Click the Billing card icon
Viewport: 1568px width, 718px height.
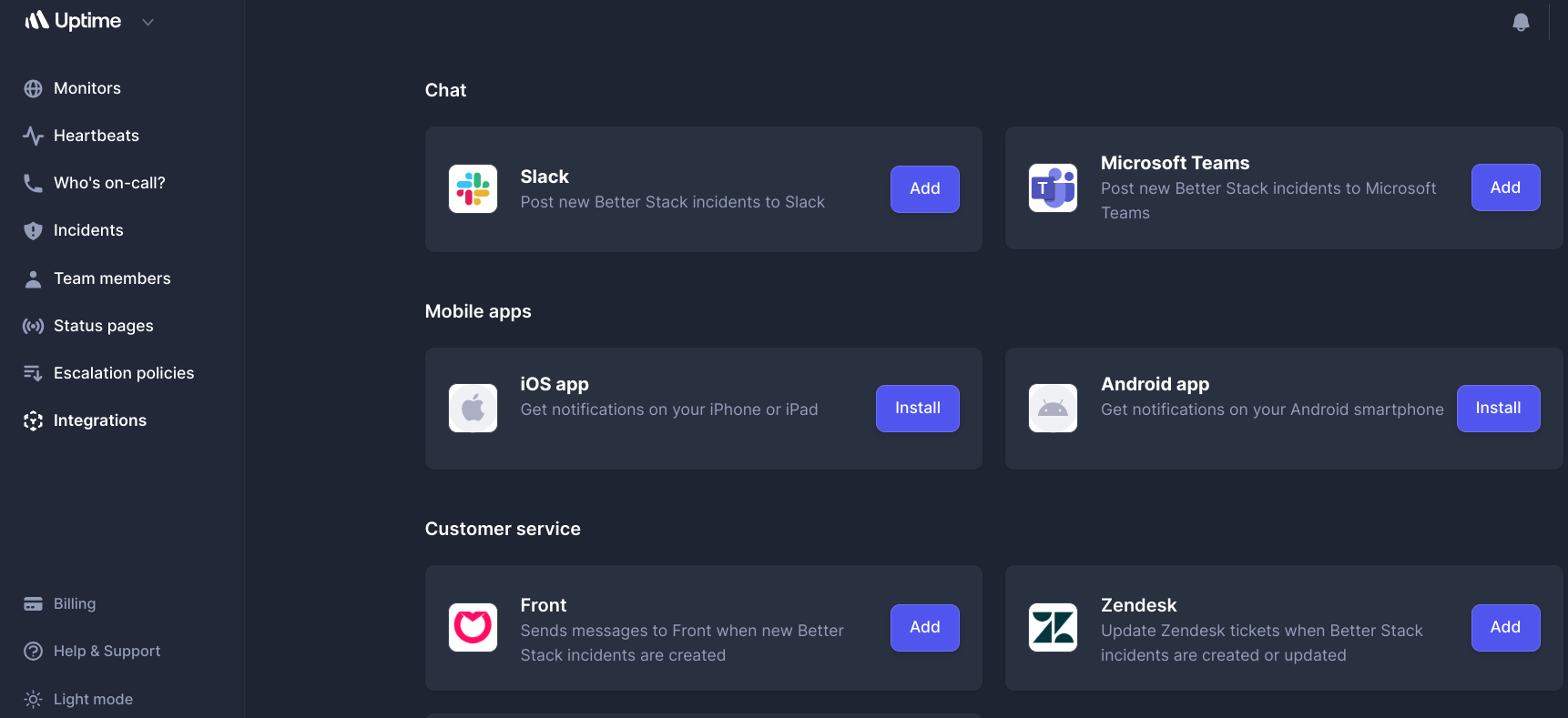click(x=33, y=603)
